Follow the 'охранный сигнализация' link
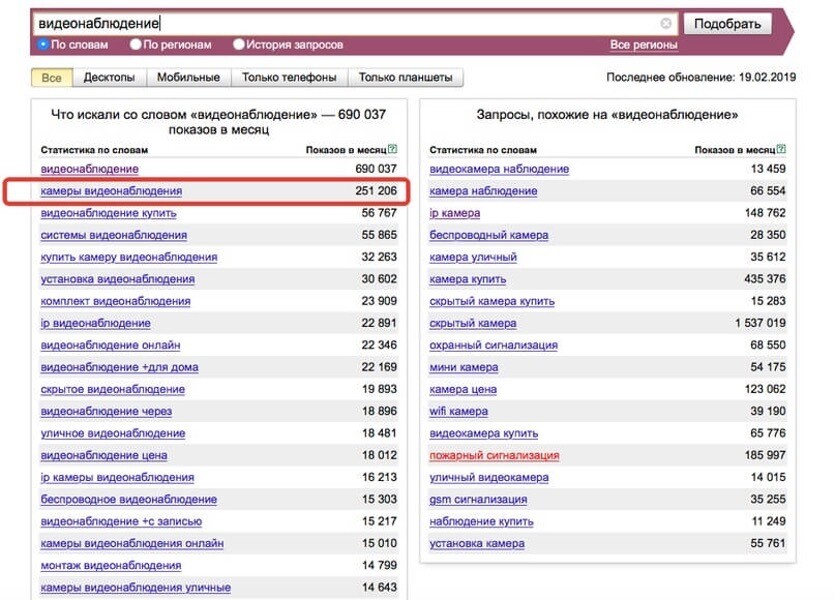836x600 pixels. [x=494, y=345]
